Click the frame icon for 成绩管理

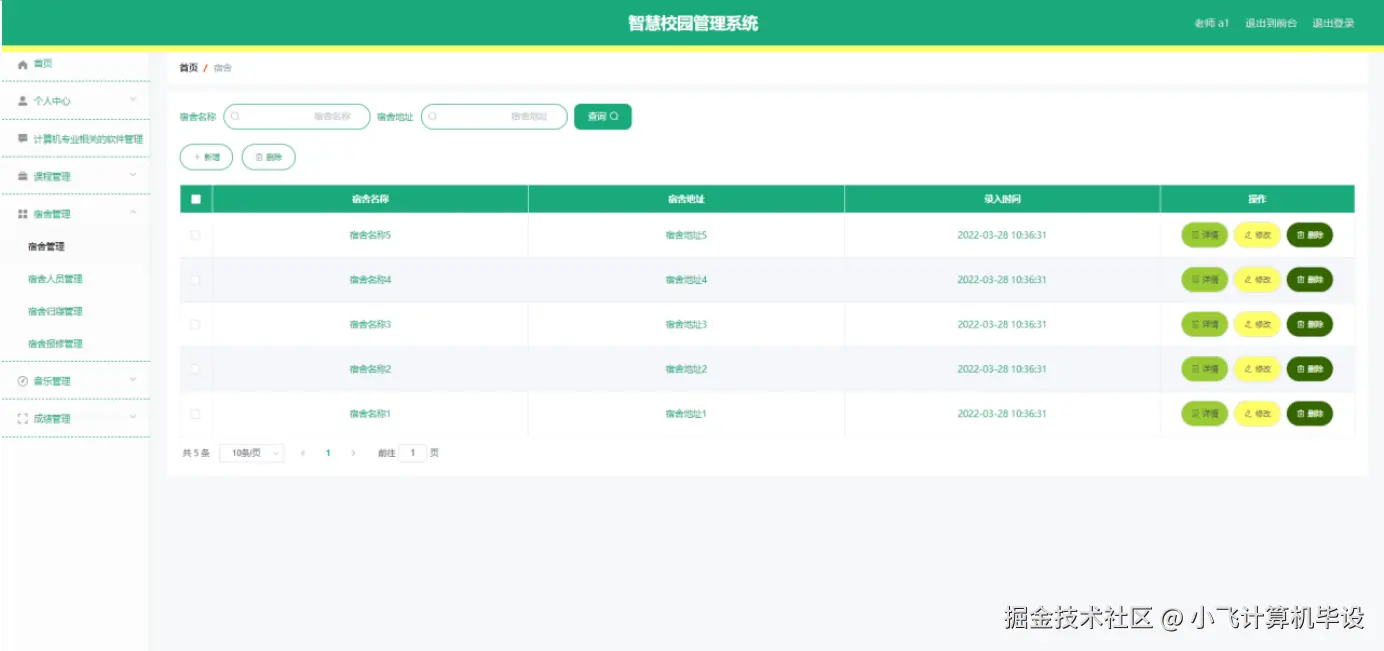click(x=23, y=419)
